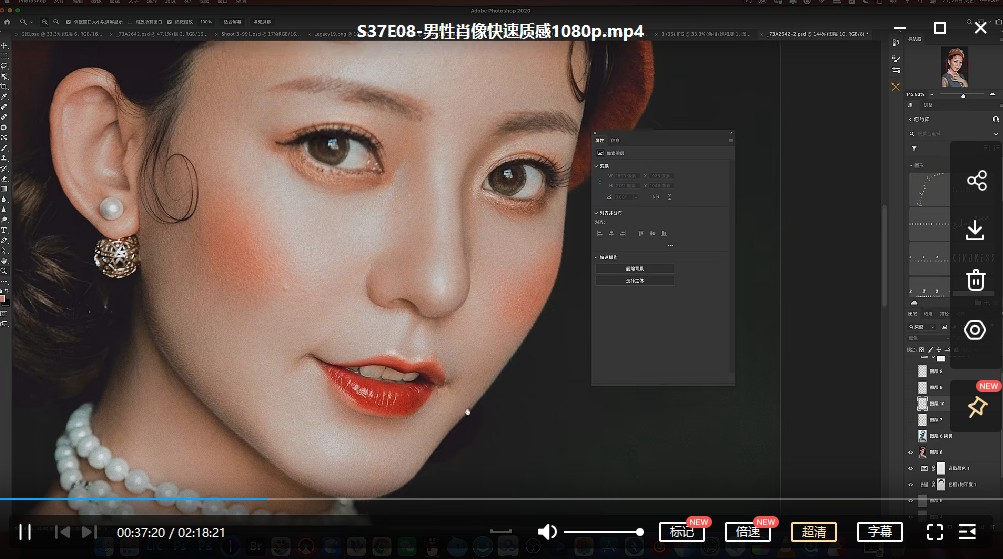
Task: Pause the video playback
Action: point(25,532)
